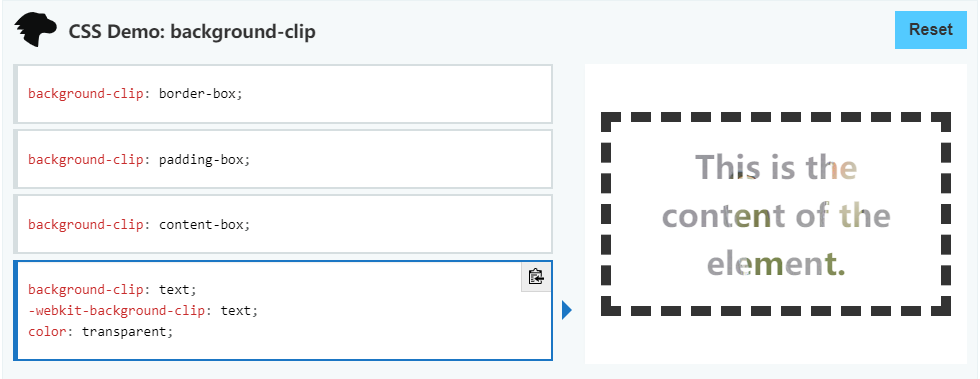Click the dashed border of the preview element

pyautogui.click(x=776, y=117)
